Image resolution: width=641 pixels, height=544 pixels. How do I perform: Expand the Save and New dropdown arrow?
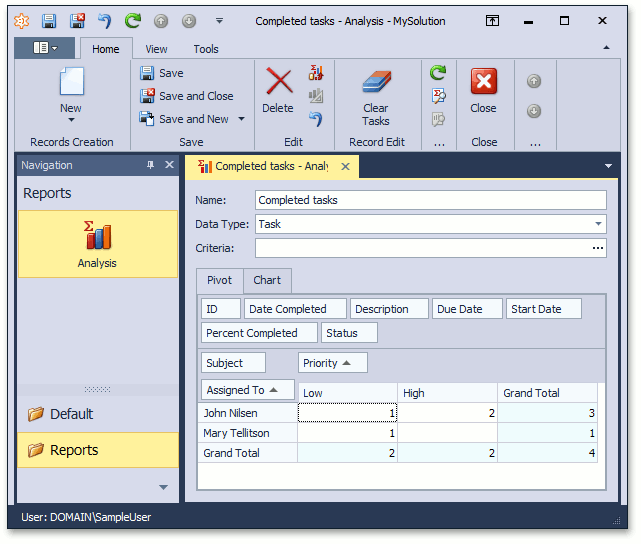[x=239, y=119]
